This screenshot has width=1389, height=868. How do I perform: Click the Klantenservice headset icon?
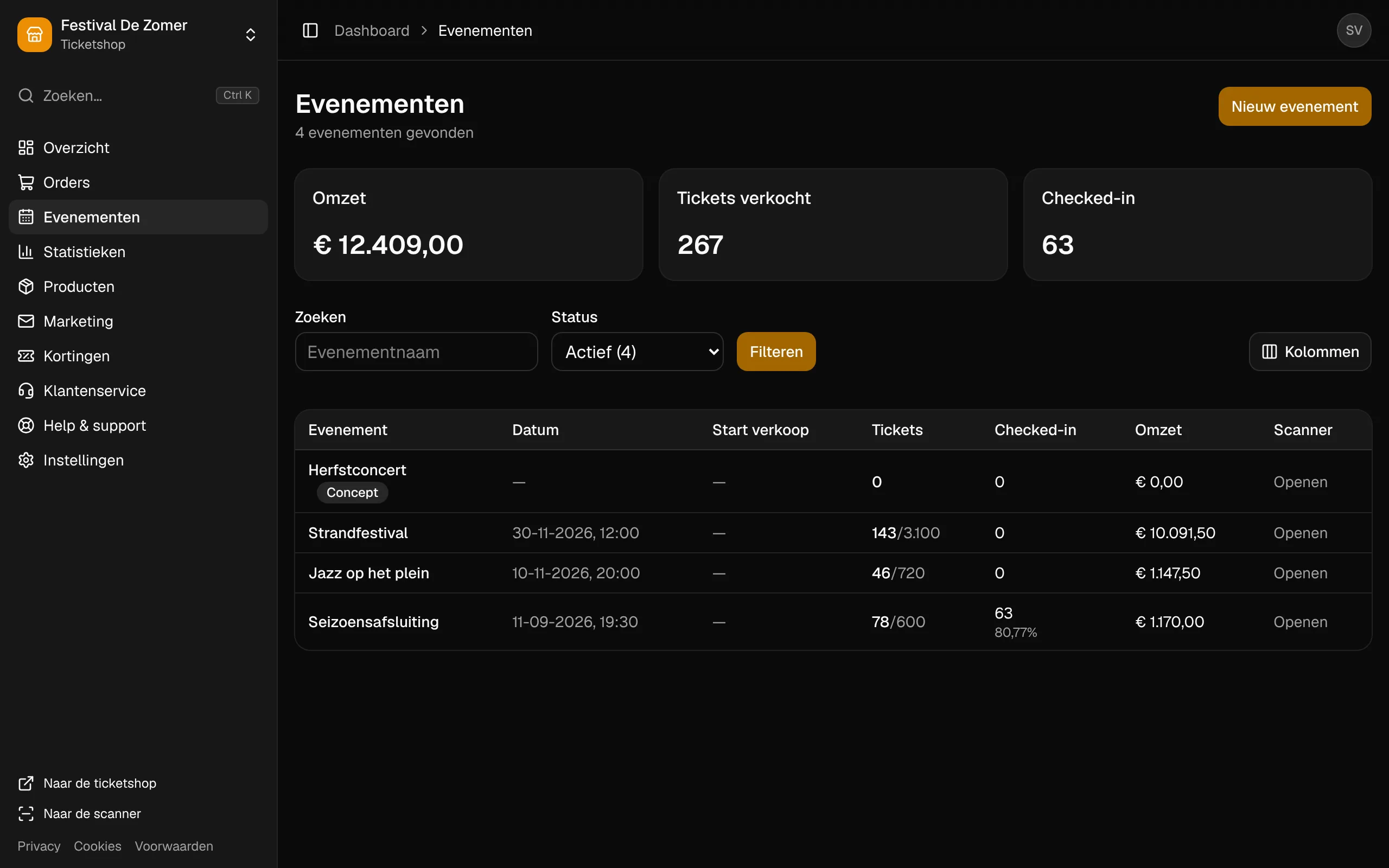pyautogui.click(x=26, y=391)
